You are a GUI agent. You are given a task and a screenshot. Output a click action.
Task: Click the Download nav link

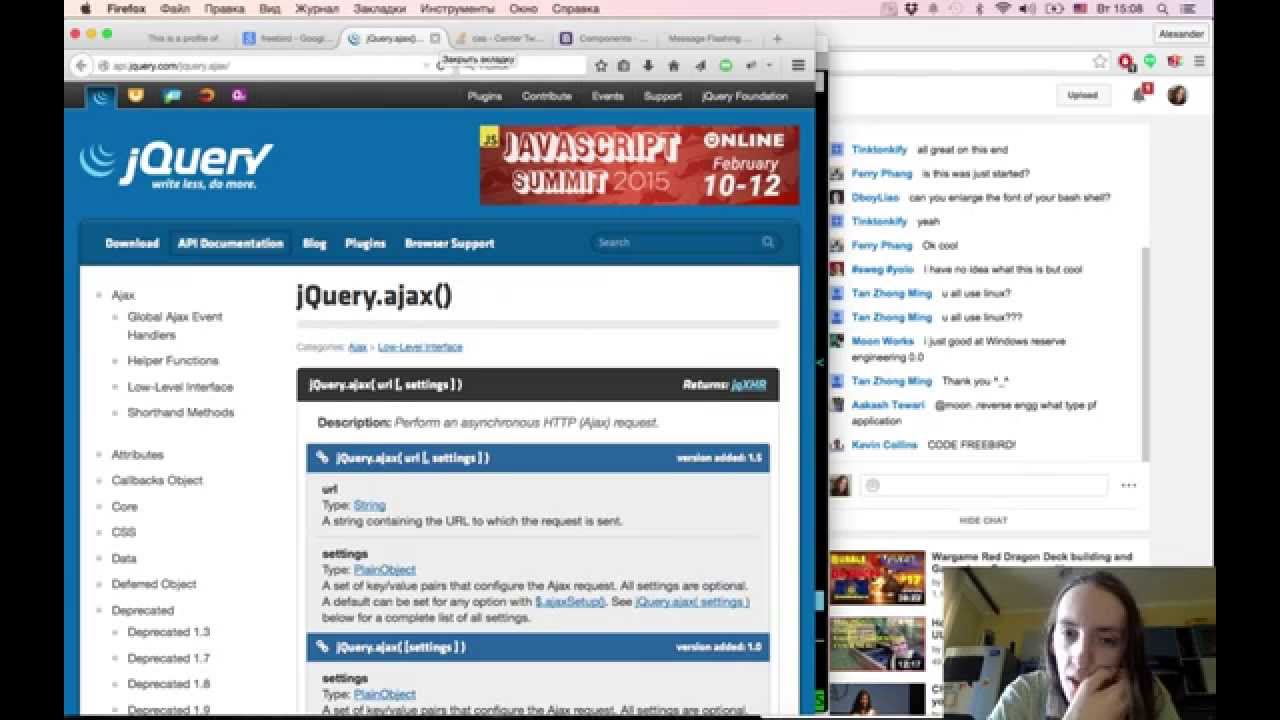tap(132, 243)
